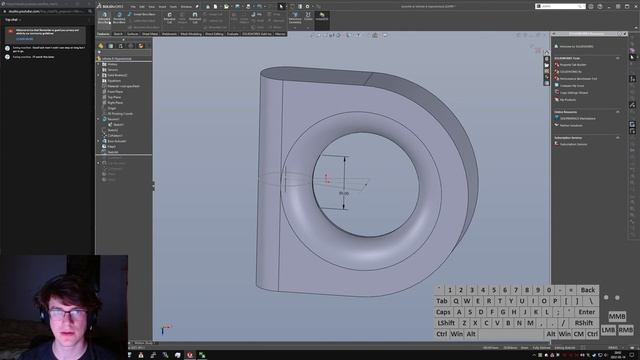Click the Material item in tree
Image resolution: width=640 pixels, height=360 pixels.
123,86
